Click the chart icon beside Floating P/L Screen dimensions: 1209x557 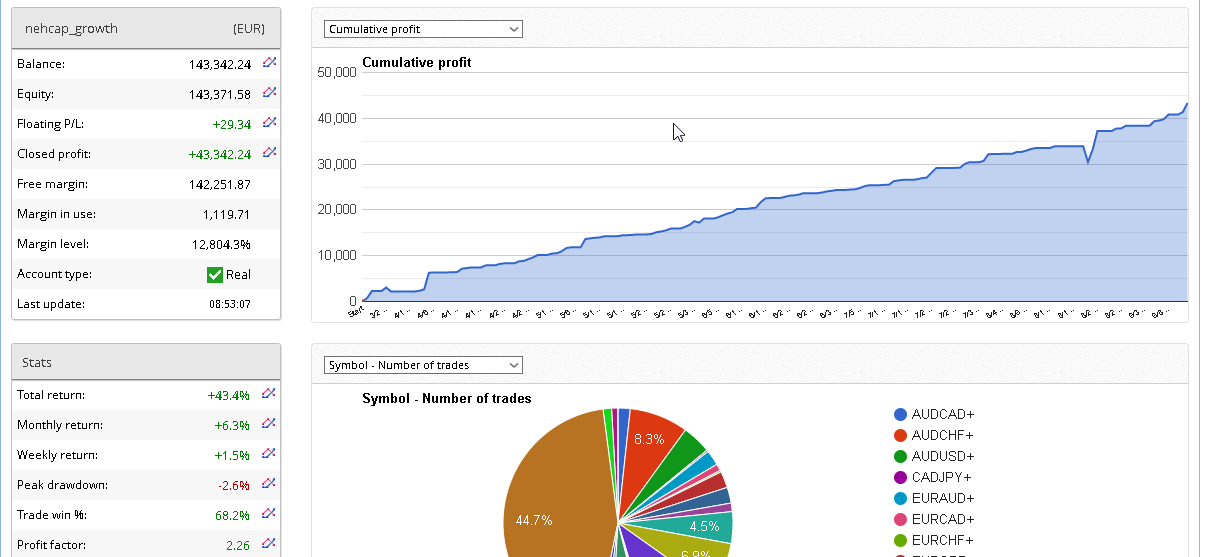point(269,123)
